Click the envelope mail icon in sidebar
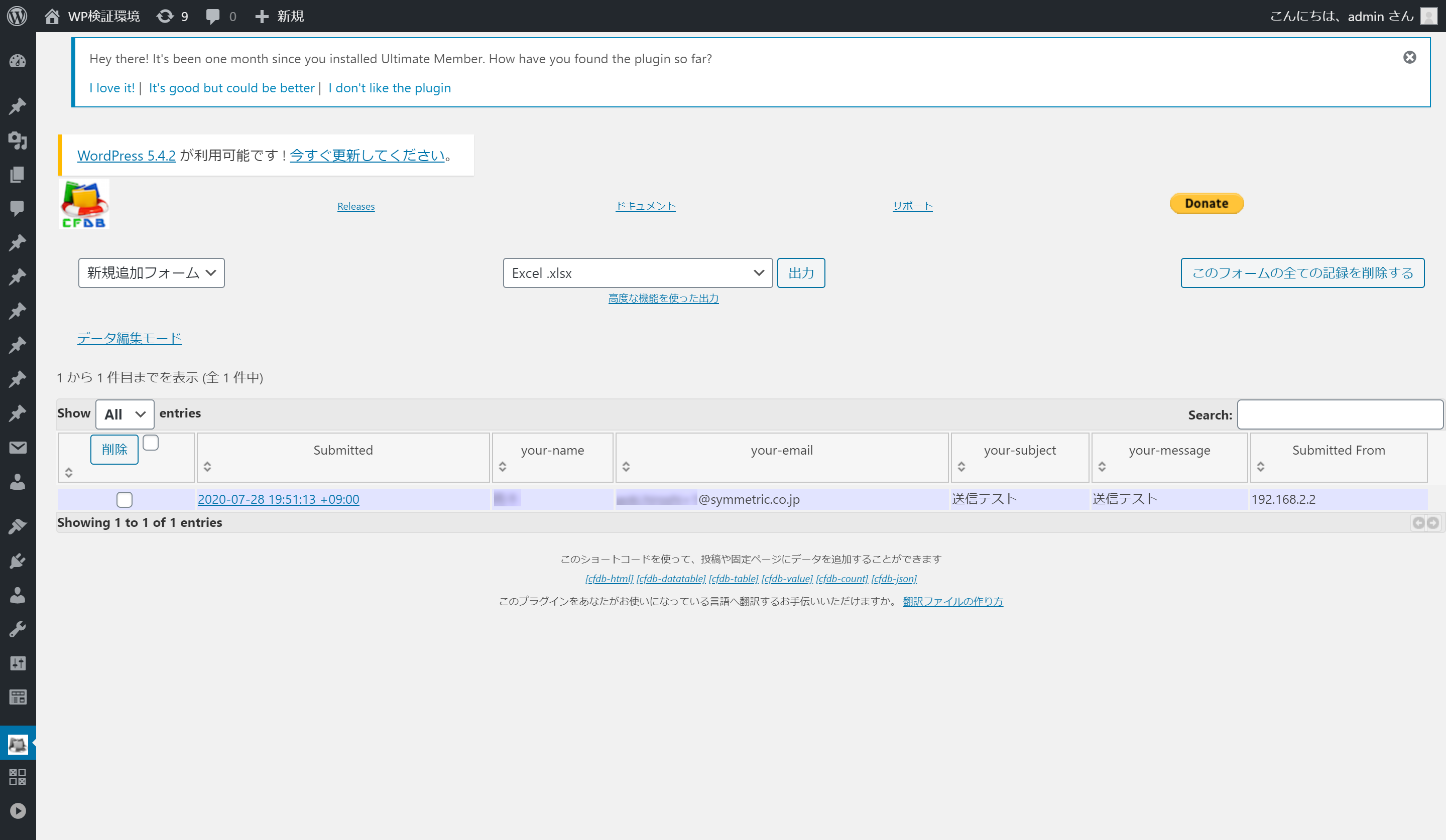 18,447
